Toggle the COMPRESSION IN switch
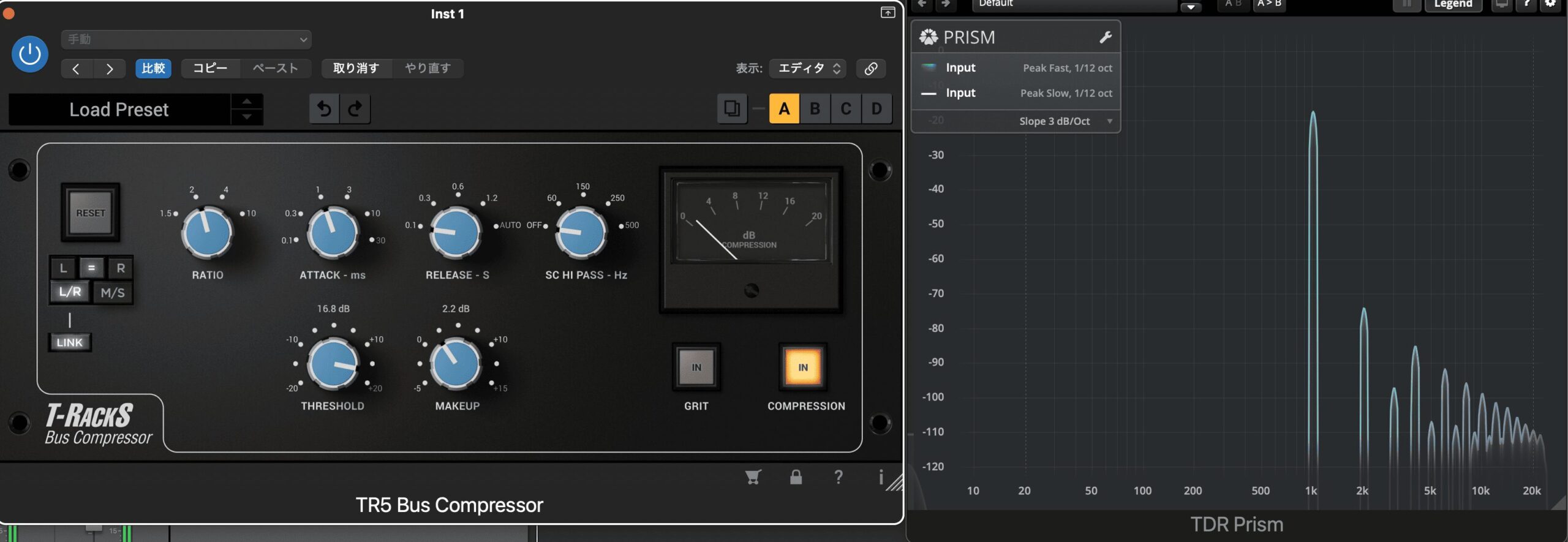The image size is (1568, 542). [802, 367]
